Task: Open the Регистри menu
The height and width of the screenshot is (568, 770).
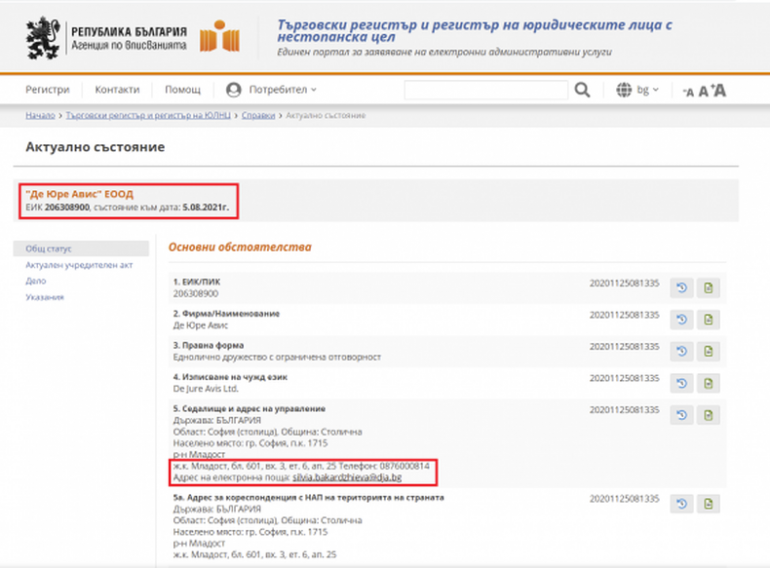Action: click(47, 90)
